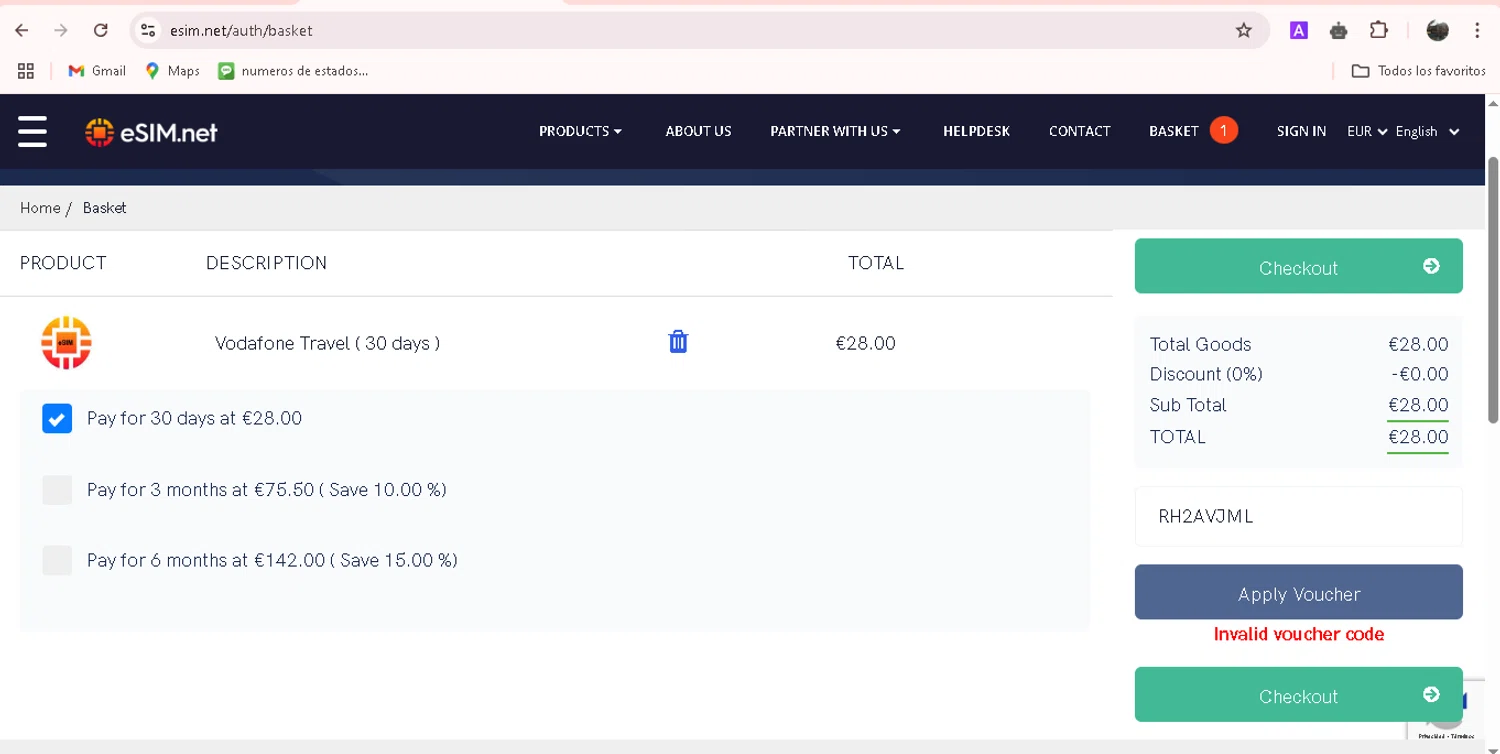The height and width of the screenshot is (754, 1500).
Task: Click Basket breadcrumb text
Action: [104, 208]
